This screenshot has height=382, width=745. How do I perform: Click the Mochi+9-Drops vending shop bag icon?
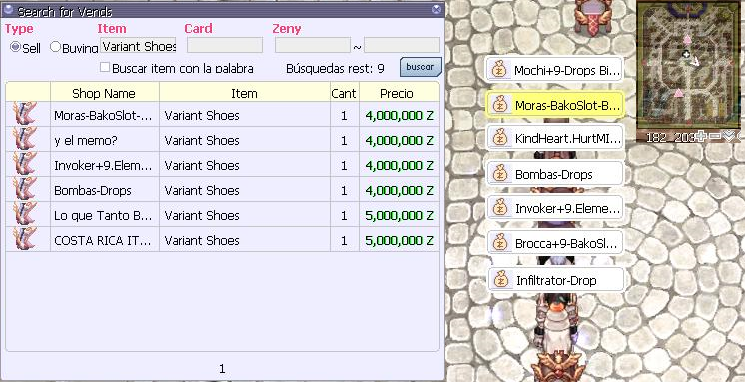[x=499, y=70]
